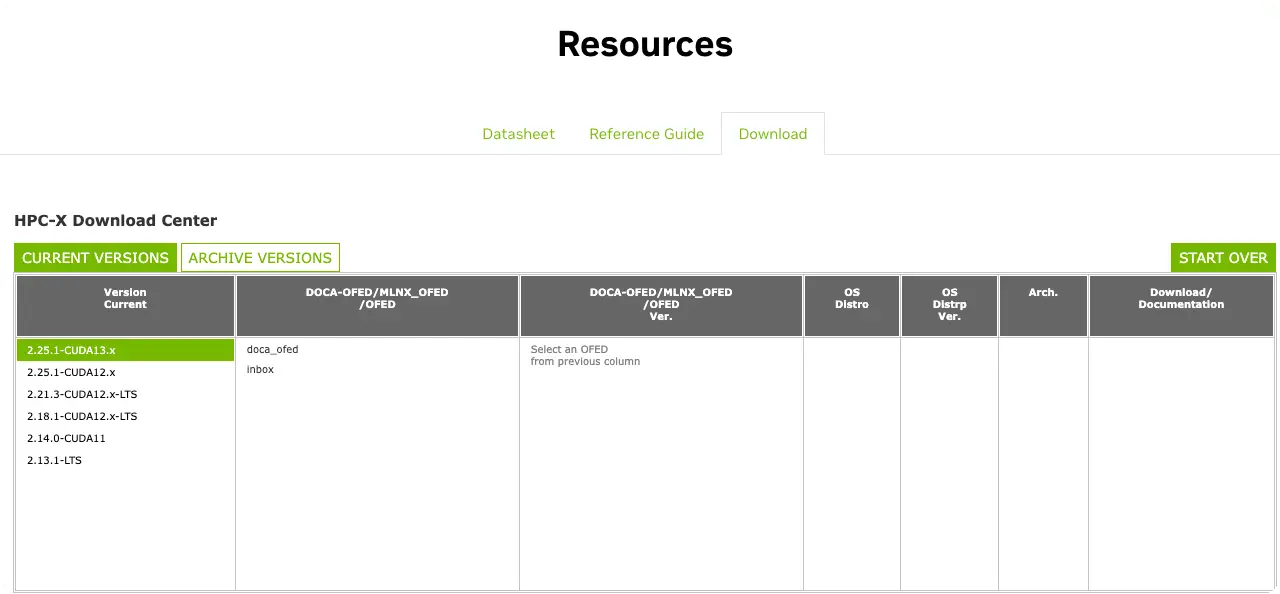
Task: Click the Arch. column header
Action: coord(1043,293)
